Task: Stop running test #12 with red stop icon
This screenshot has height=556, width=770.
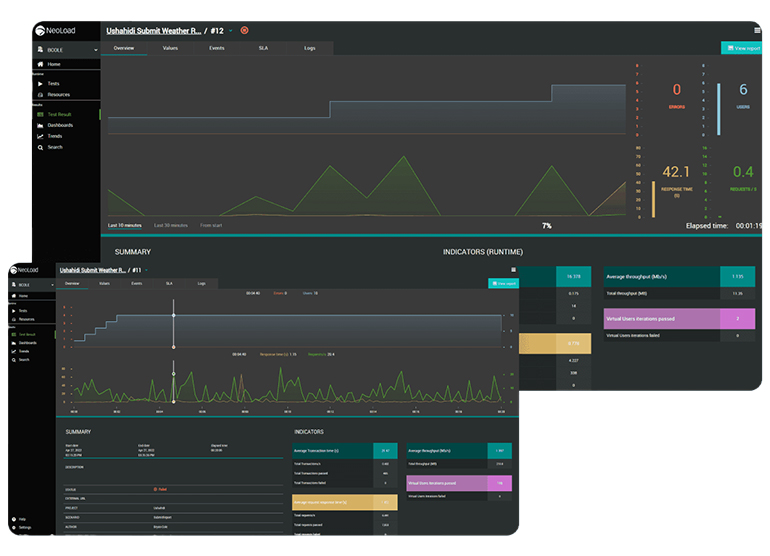Action: point(245,30)
